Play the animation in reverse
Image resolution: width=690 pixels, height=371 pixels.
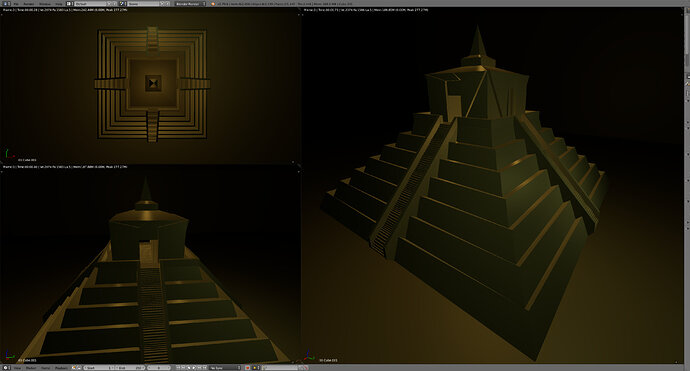(x=189, y=367)
